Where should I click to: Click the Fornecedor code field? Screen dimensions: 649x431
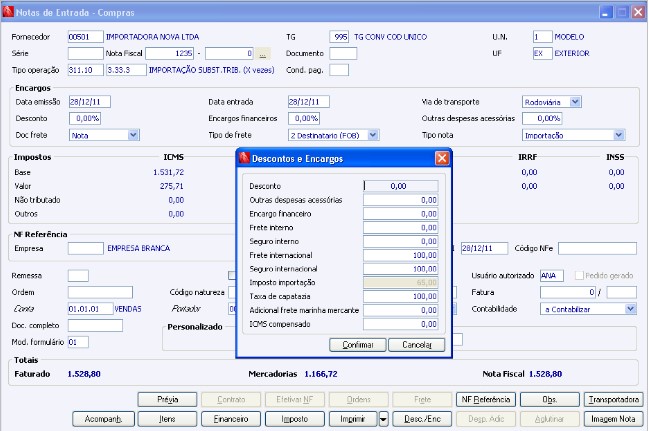point(85,37)
